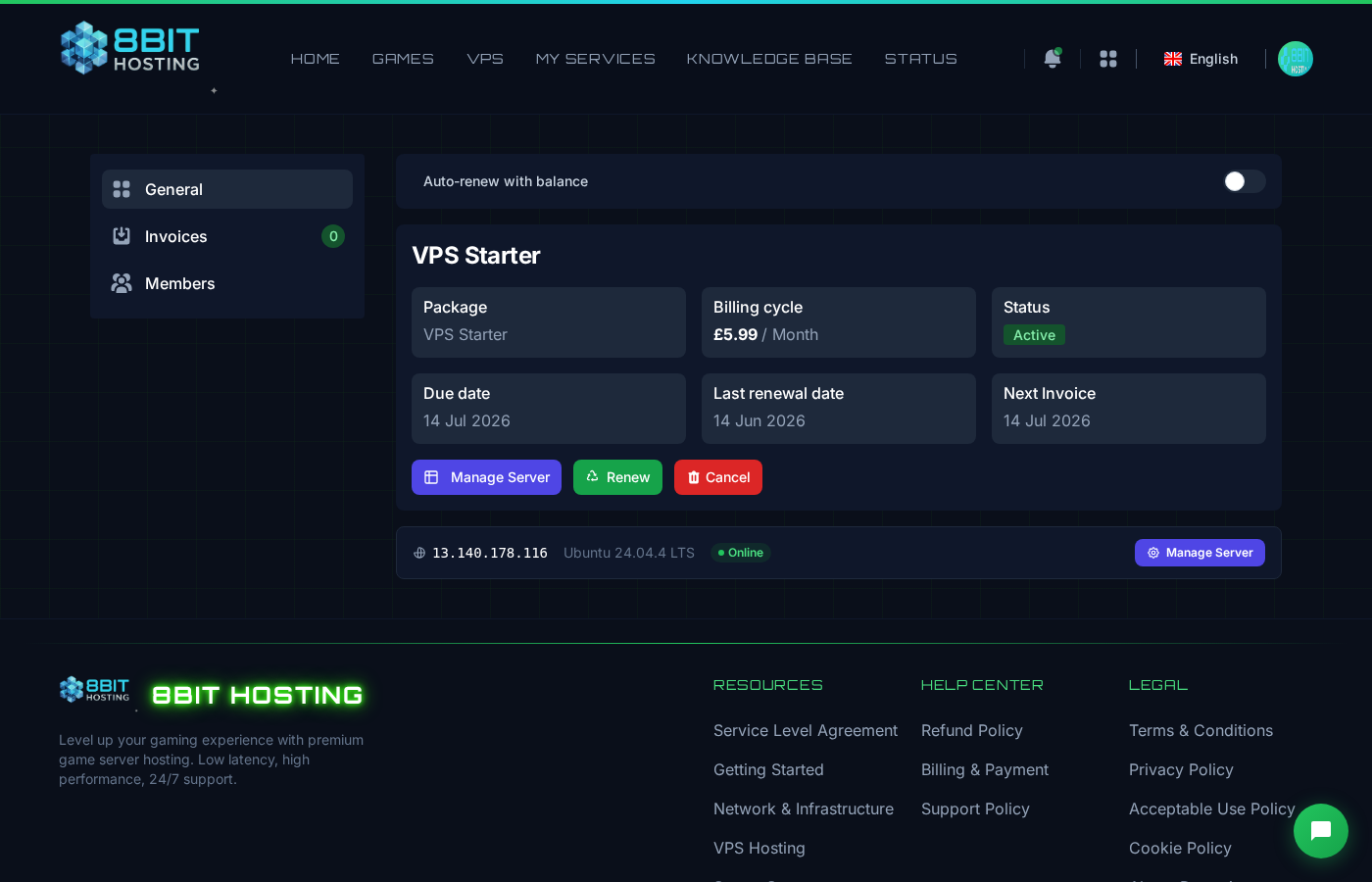Click the VPS Starter package value

pos(465,334)
